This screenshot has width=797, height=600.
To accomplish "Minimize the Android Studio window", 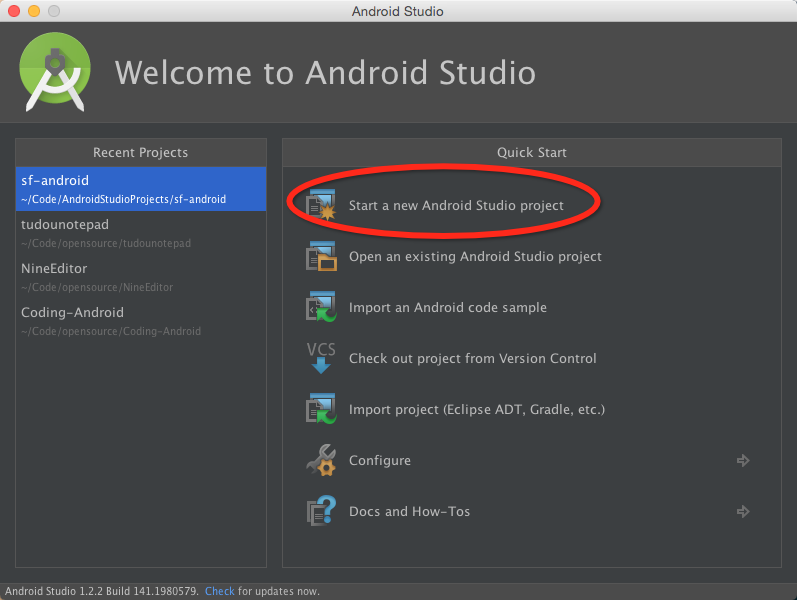I will [x=34, y=11].
